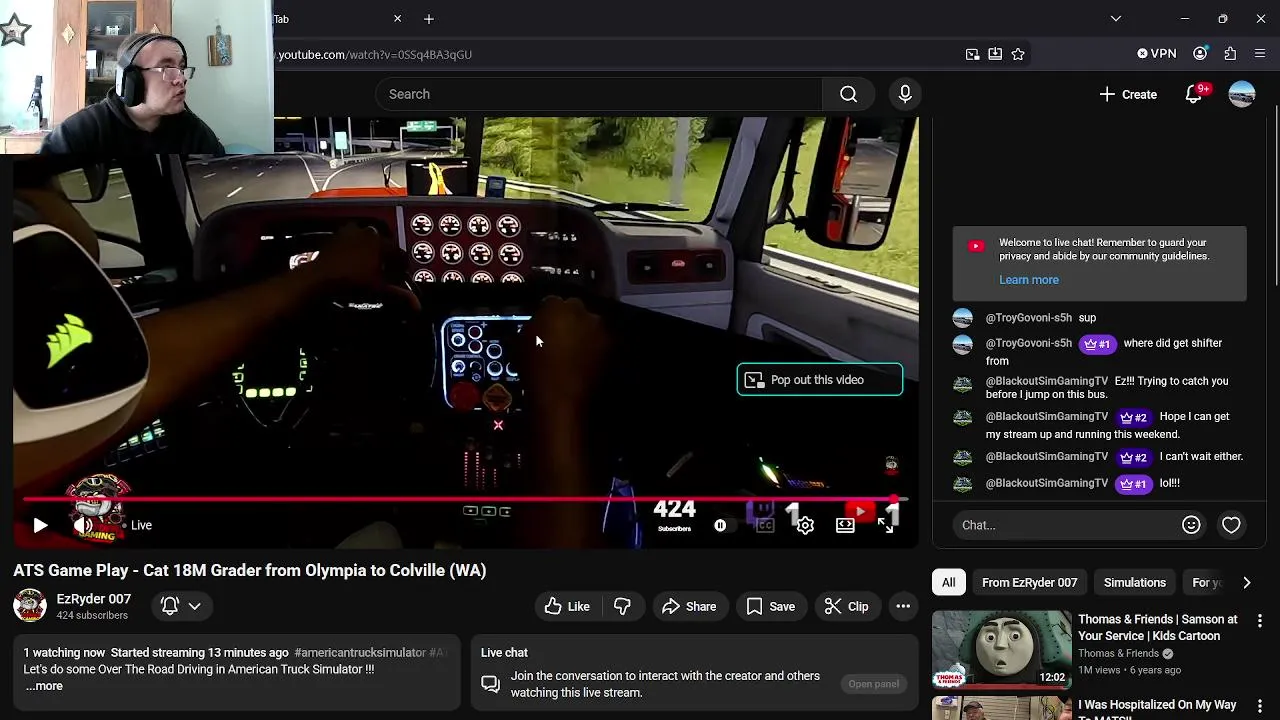Click the Live indicator to jump to live
This screenshot has width=1280, height=720.
[x=141, y=525]
